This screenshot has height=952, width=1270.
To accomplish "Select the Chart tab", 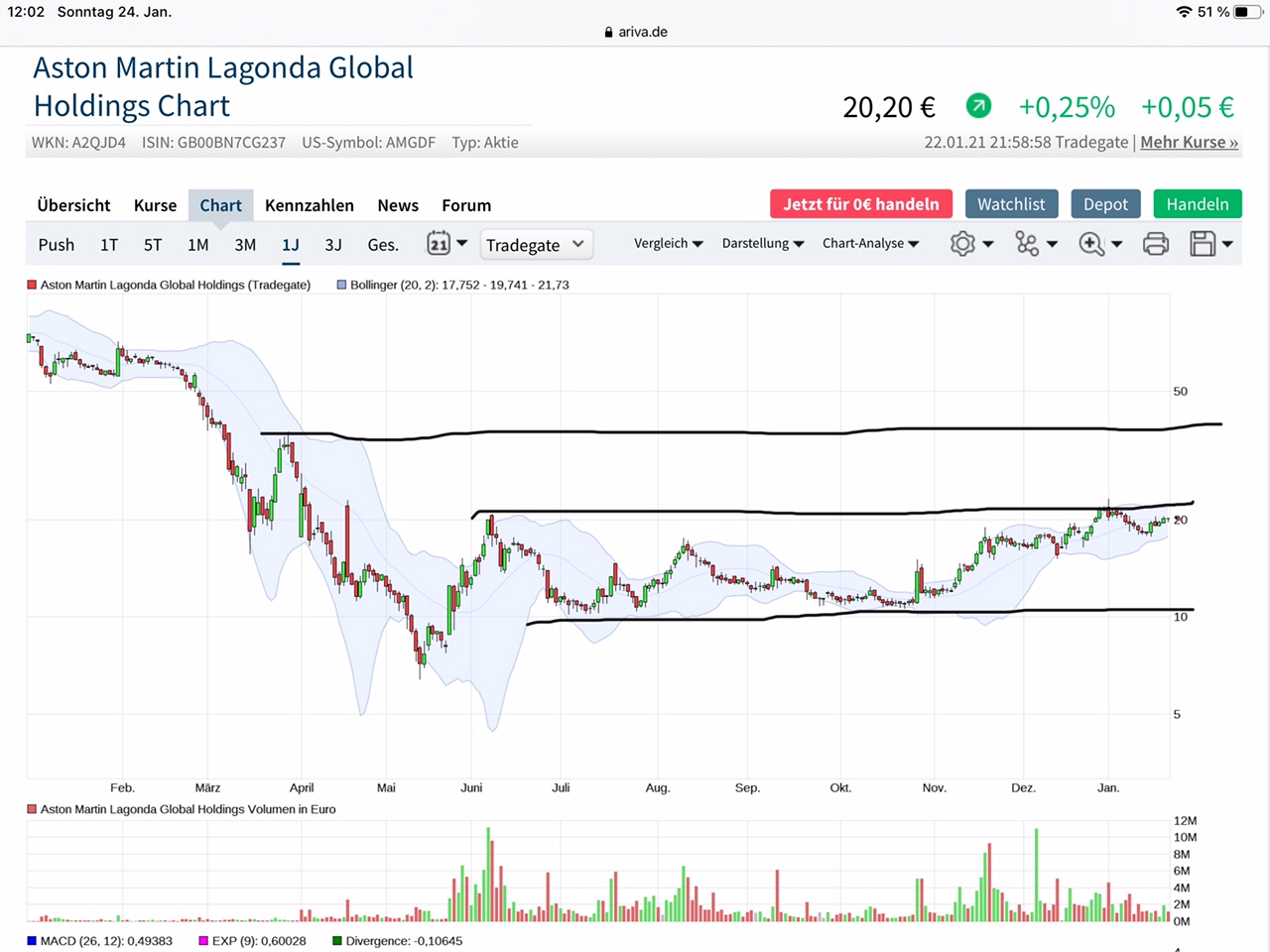I will click(220, 205).
